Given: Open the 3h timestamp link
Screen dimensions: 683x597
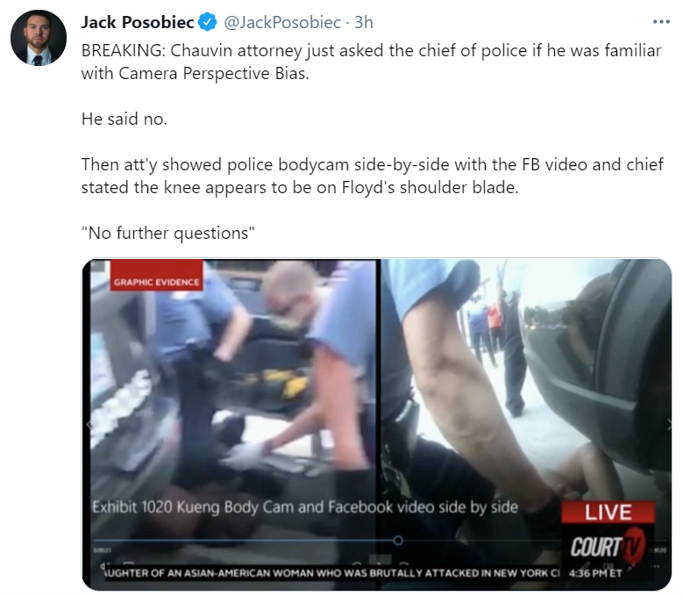Looking at the screenshot, I should (364, 22).
